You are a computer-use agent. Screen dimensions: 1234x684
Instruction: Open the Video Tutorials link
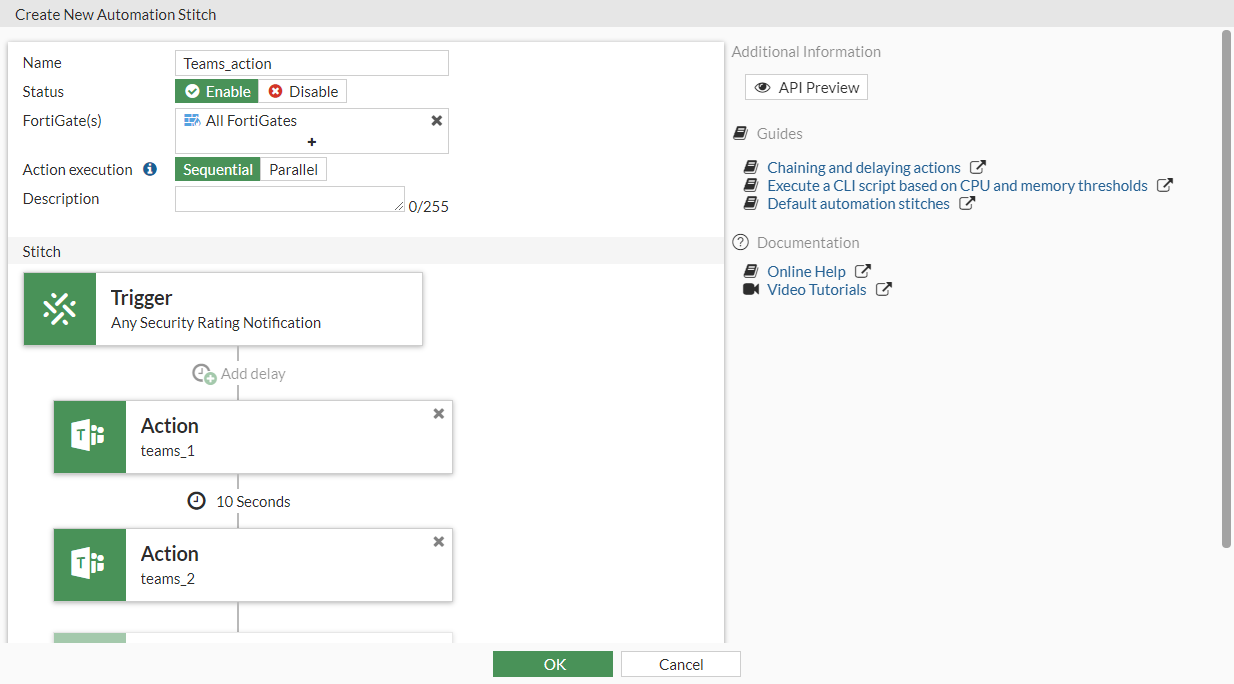coord(816,290)
